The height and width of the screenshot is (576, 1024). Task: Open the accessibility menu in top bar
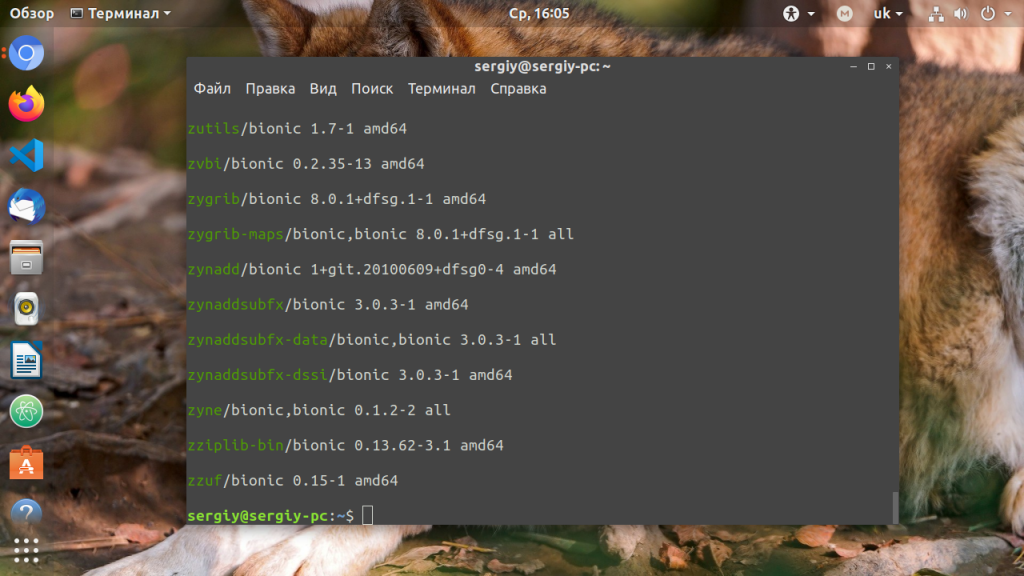[x=799, y=13]
